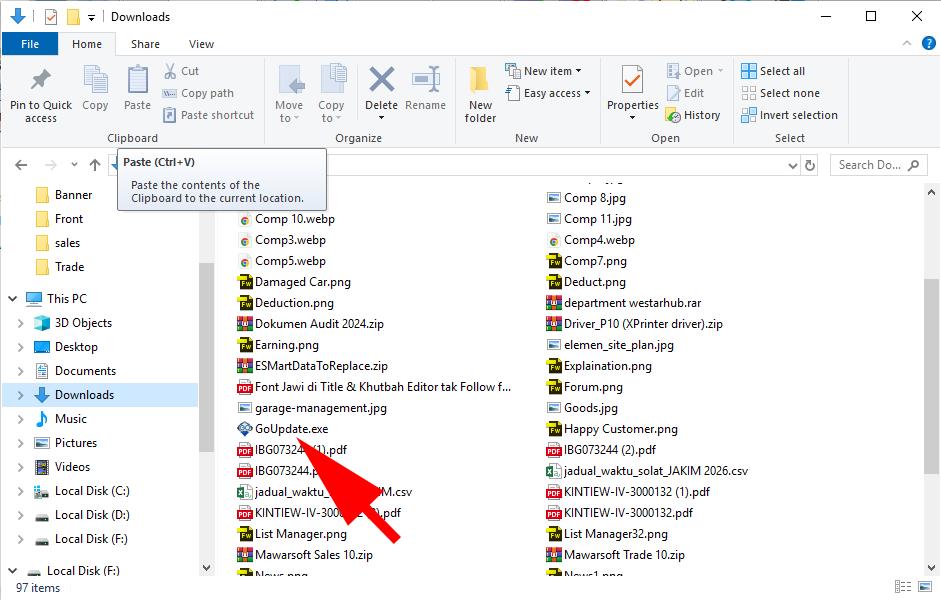Click the Invert selection option
This screenshot has height=600, width=941.
(x=789, y=115)
